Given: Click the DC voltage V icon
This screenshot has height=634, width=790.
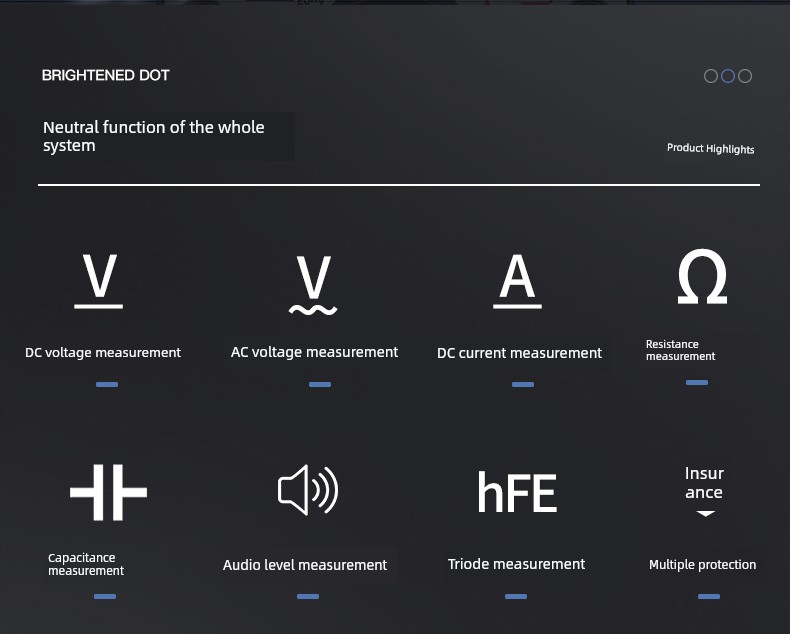Looking at the screenshot, I should coord(99,281).
